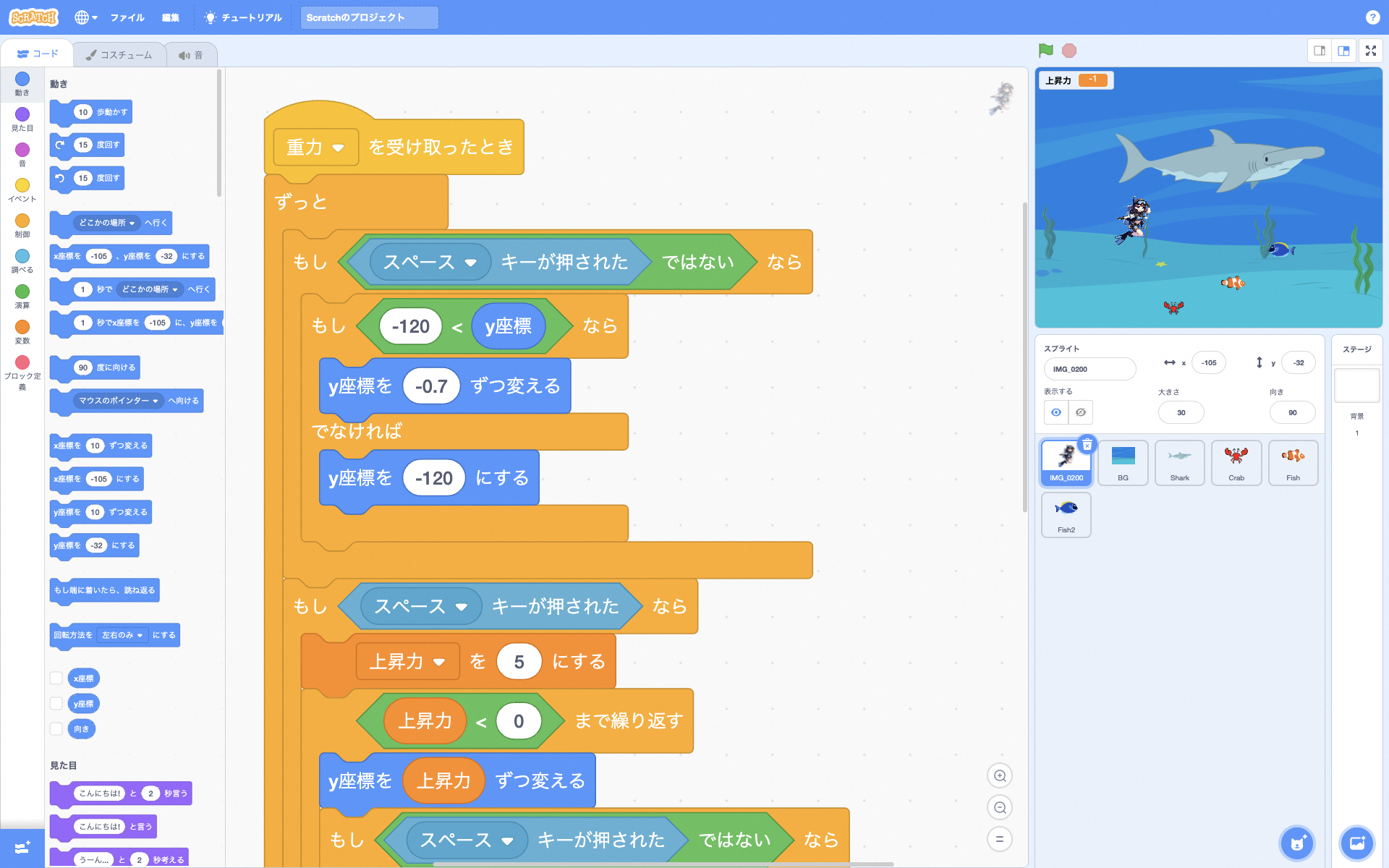Click the 大きさ size field
This screenshot has width=1389, height=868.
click(x=1181, y=412)
